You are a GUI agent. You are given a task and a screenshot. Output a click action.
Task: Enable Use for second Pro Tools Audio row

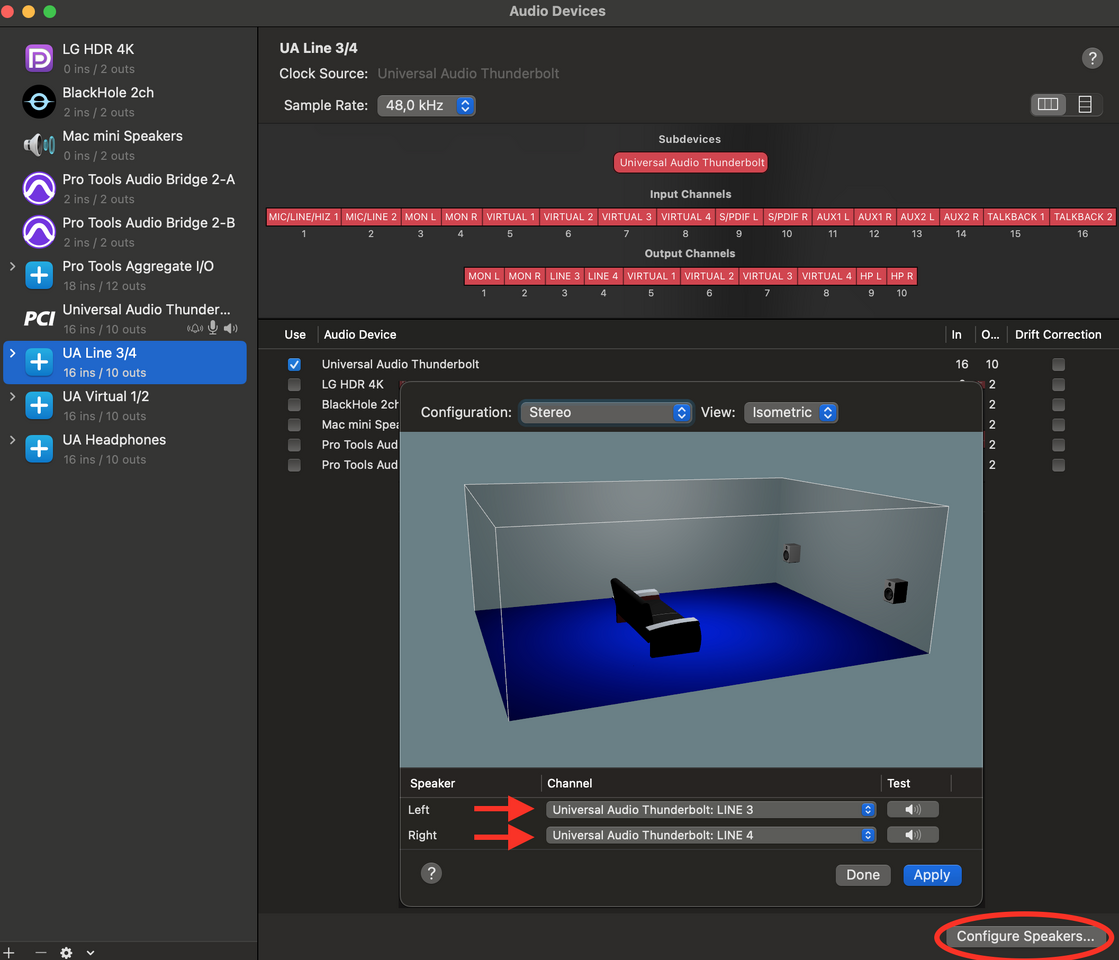[x=294, y=465]
